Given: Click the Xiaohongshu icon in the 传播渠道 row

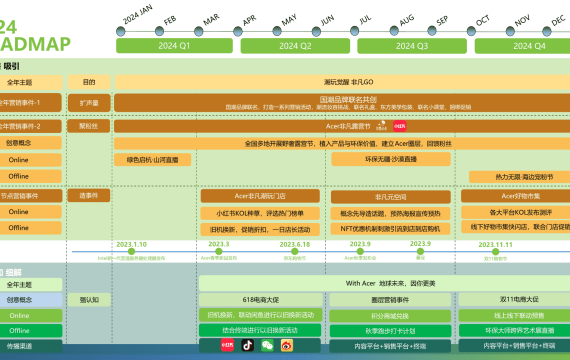Looking at the screenshot, I should click(228, 345).
